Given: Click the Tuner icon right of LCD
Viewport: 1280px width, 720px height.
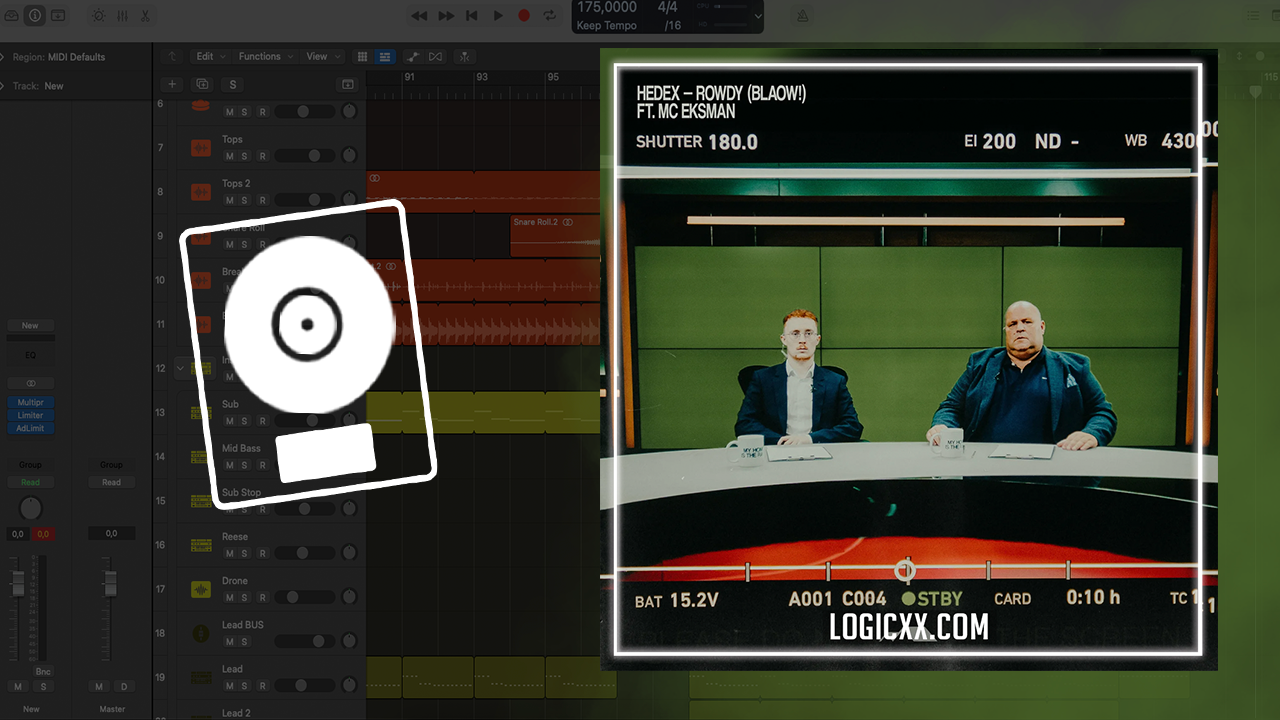Looking at the screenshot, I should point(802,15).
